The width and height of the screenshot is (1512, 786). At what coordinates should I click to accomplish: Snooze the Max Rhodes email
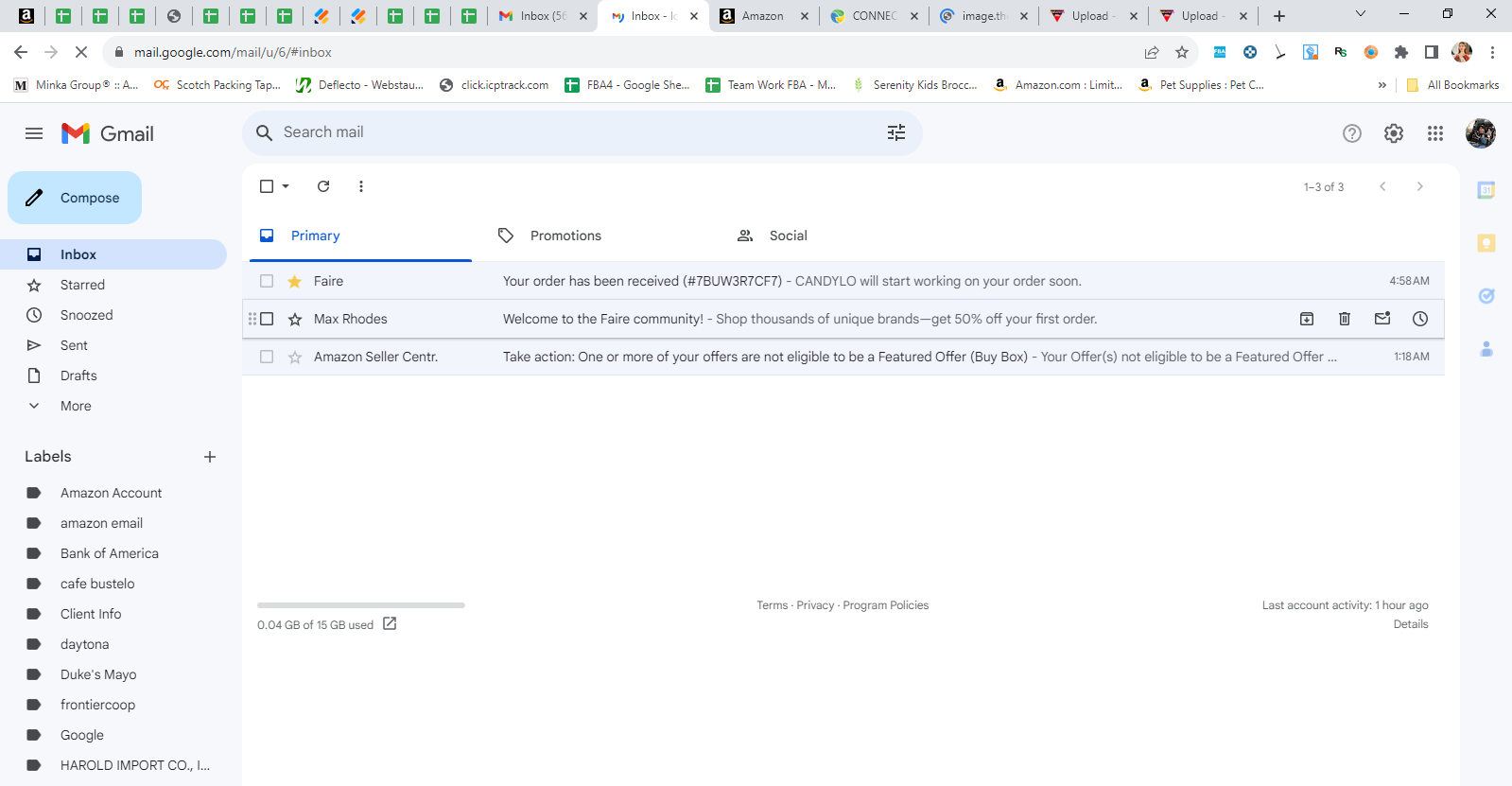(x=1420, y=319)
